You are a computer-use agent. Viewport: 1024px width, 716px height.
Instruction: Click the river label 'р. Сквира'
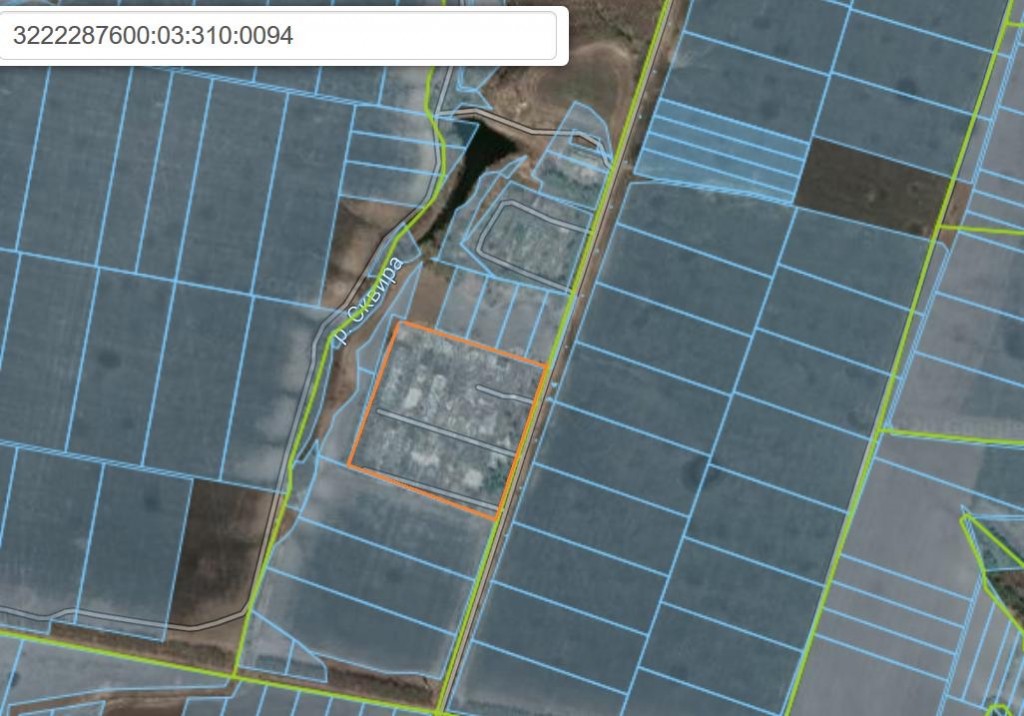(x=366, y=302)
